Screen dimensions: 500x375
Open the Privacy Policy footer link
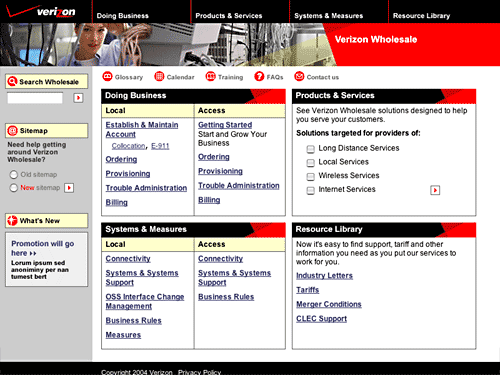pyautogui.click(x=199, y=372)
